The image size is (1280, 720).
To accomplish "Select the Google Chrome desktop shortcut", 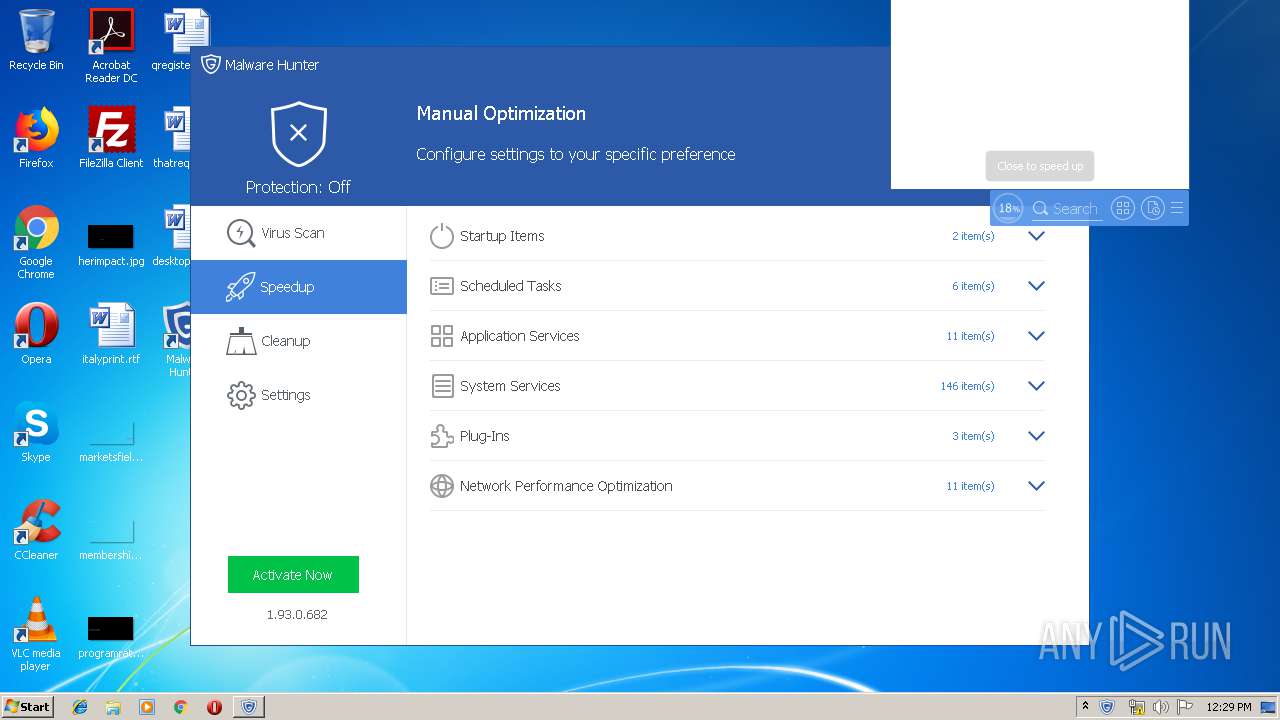I will coord(36,242).
